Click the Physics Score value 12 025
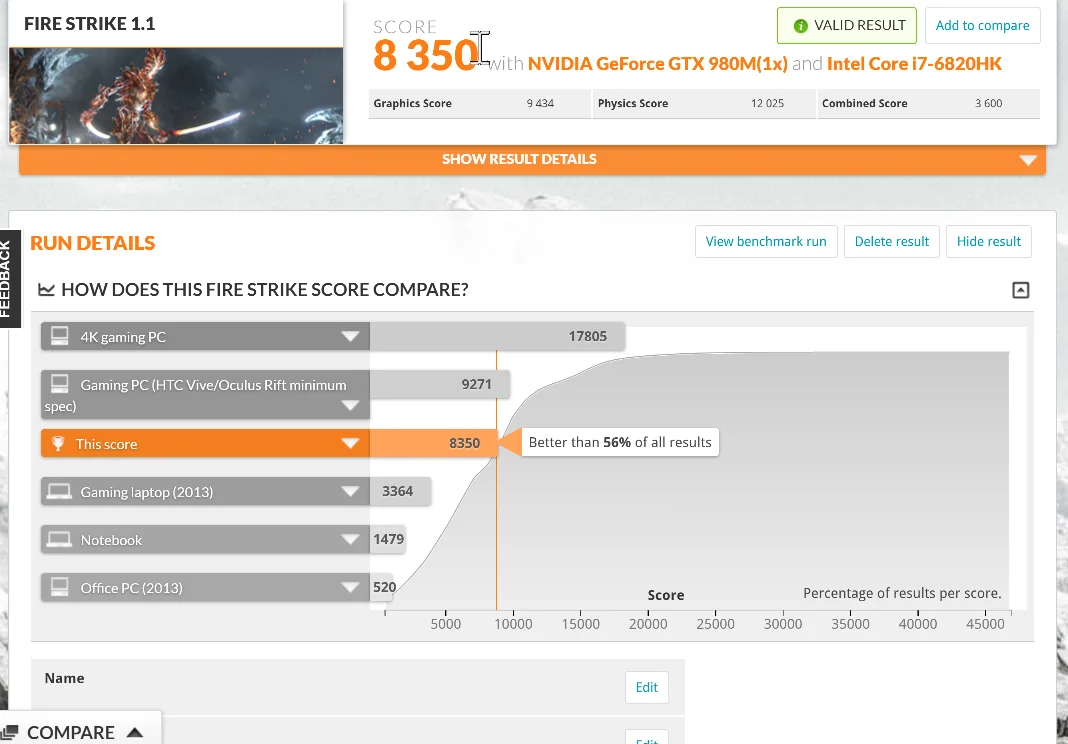Image resolution: width=1068 pixels, height=744 pixels. tap(767, 104)
